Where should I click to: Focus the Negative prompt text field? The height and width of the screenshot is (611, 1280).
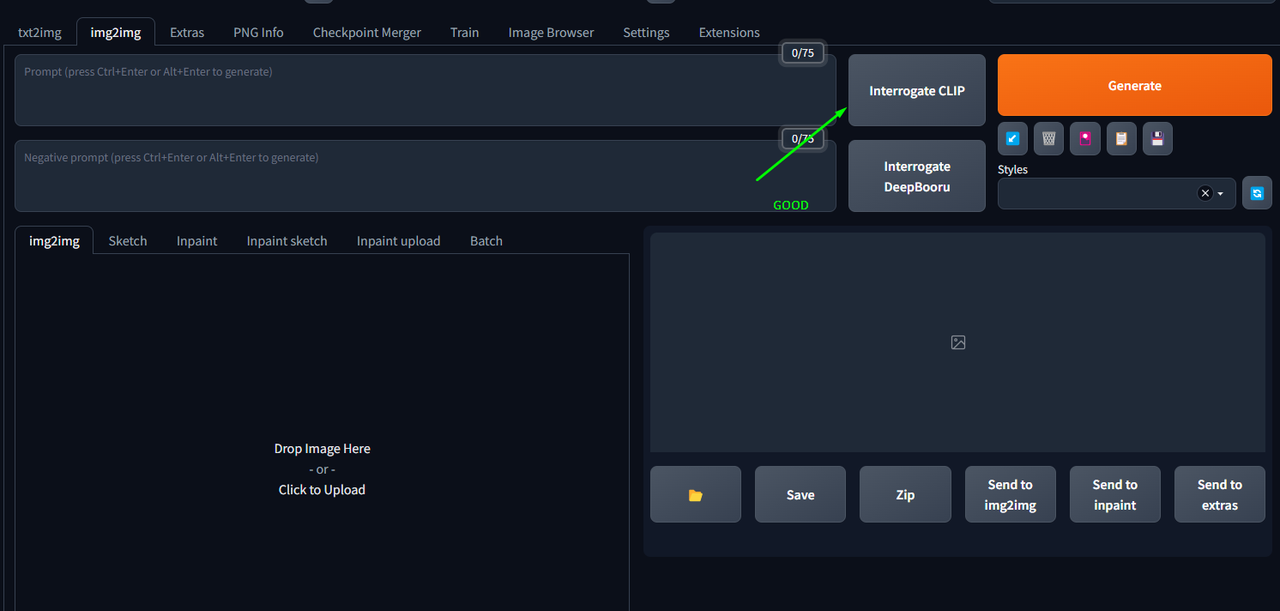point(425,176)
